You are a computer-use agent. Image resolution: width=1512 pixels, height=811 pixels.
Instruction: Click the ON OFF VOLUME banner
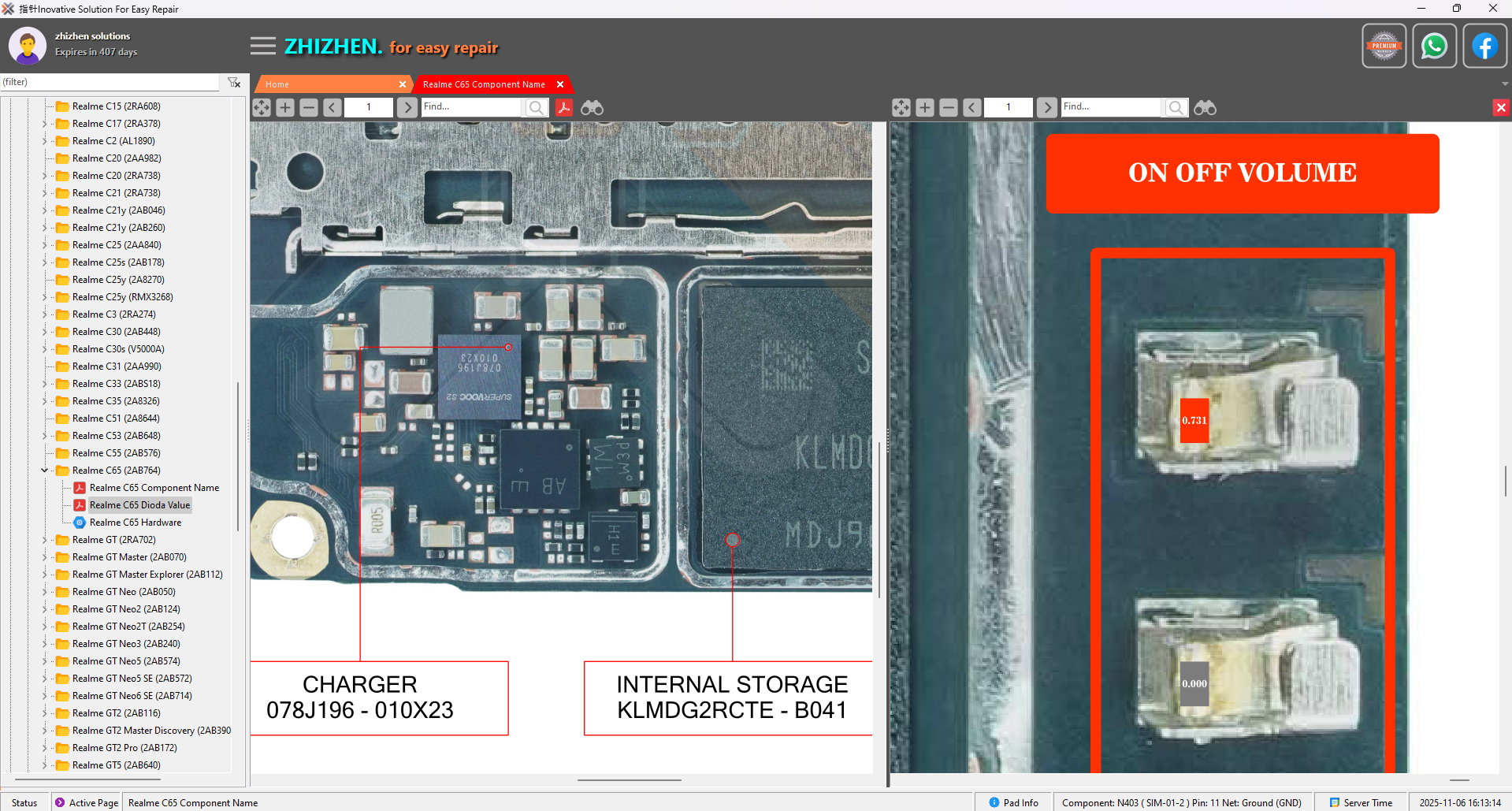(x=1243, y=173)
